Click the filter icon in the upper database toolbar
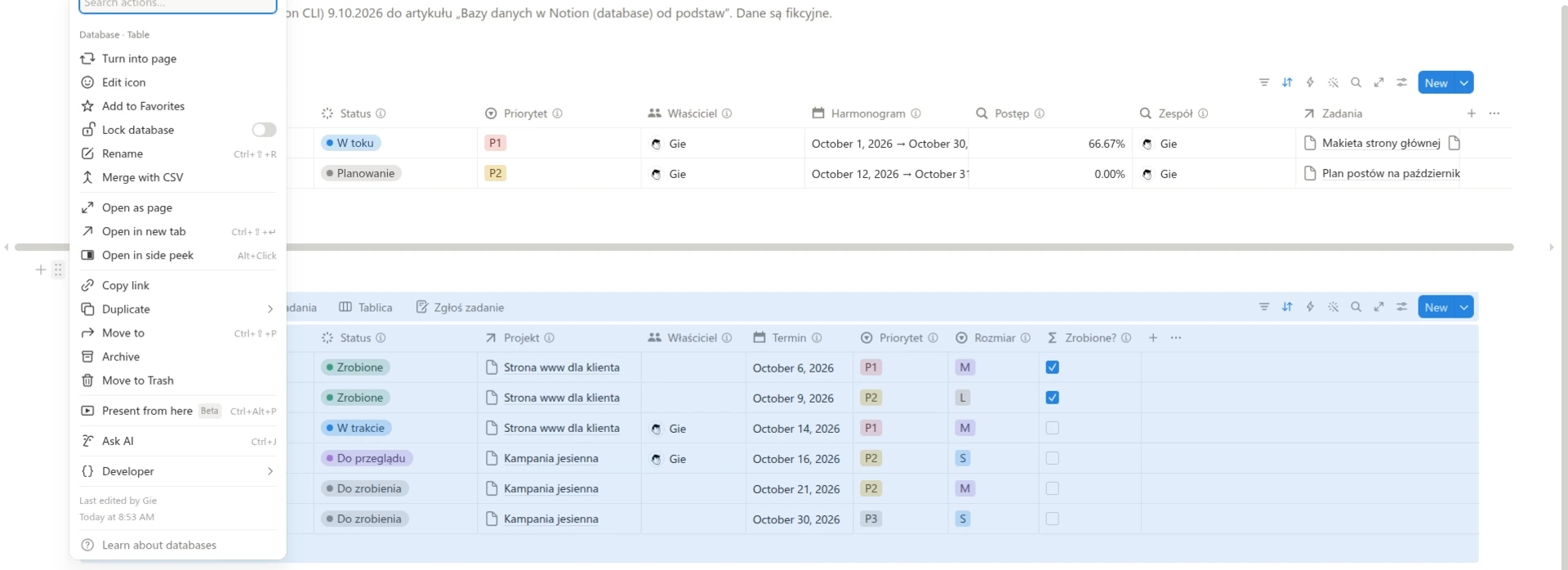 1264,82
